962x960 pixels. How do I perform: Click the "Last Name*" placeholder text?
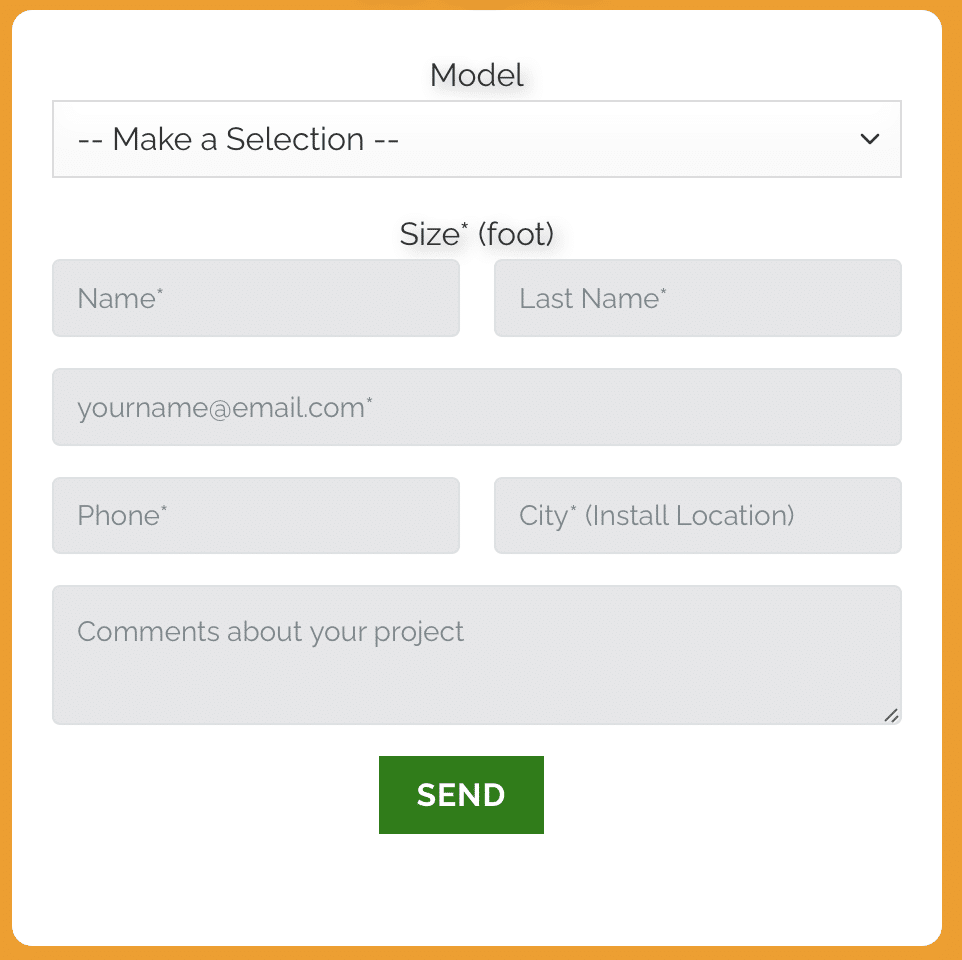pyautogui.click(x=592, y=298)
